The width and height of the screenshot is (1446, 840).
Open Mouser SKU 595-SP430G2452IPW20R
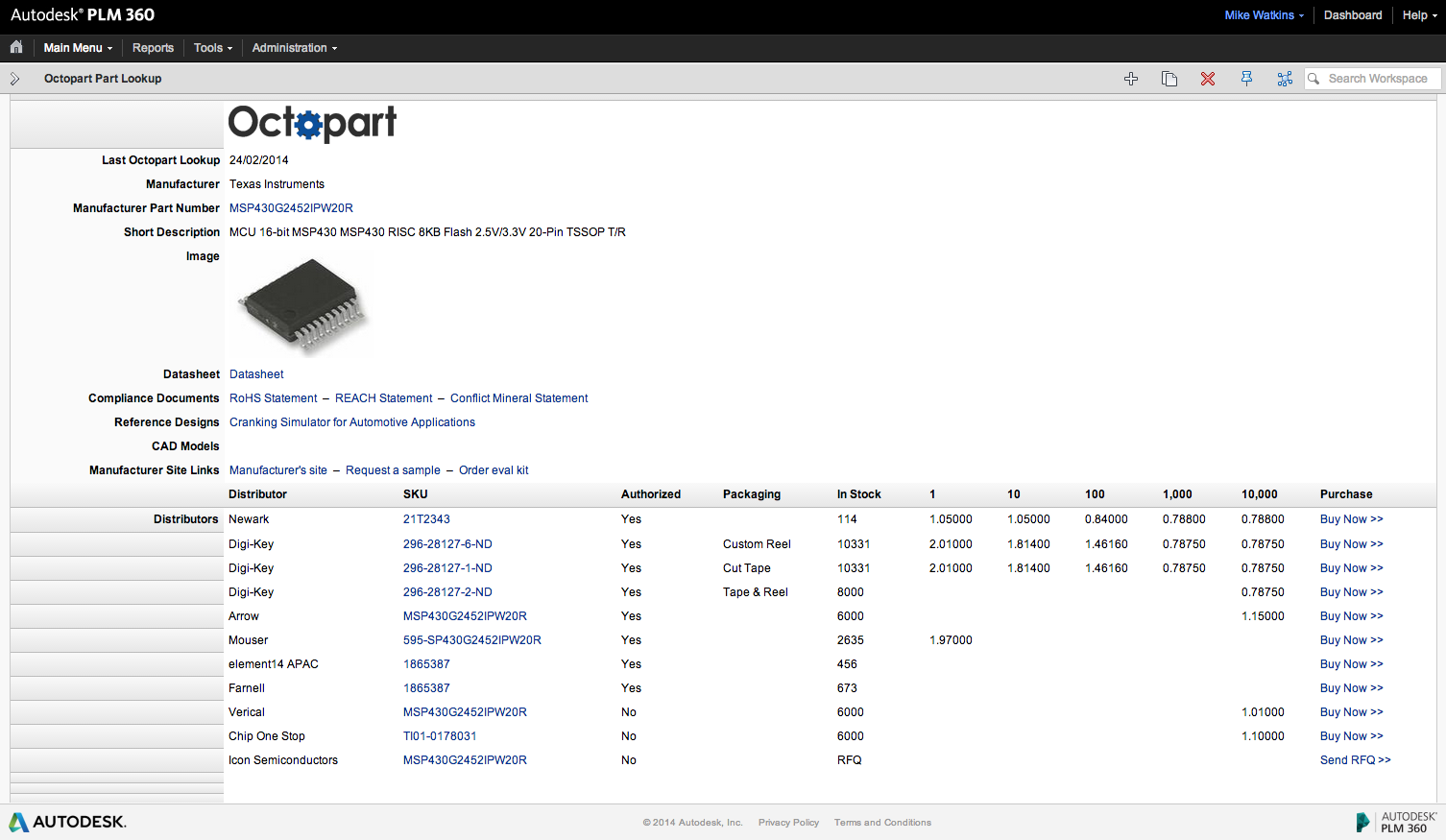click(x=472, y=640)
